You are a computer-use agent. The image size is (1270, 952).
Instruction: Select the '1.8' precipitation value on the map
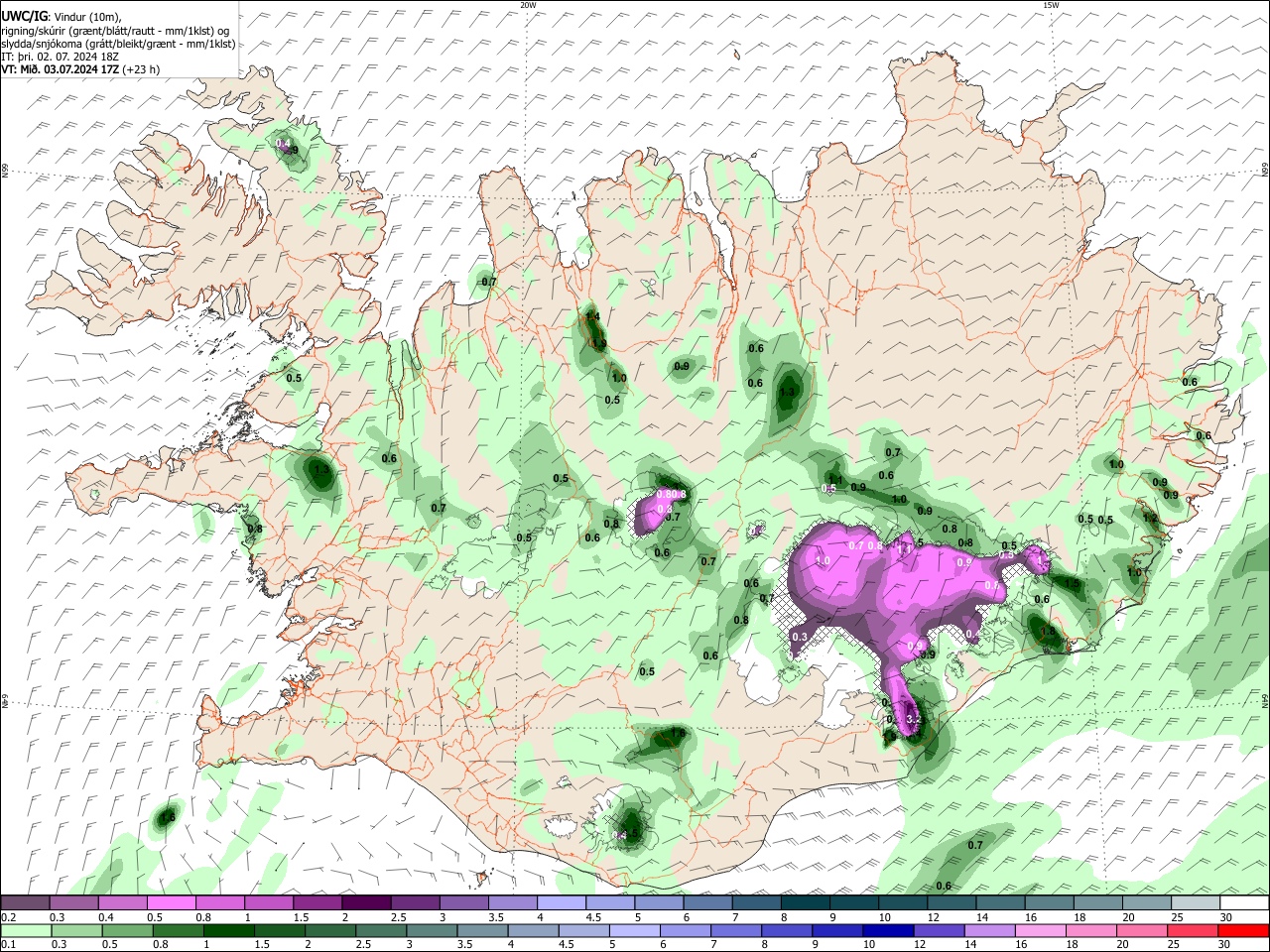(1046, 631)
